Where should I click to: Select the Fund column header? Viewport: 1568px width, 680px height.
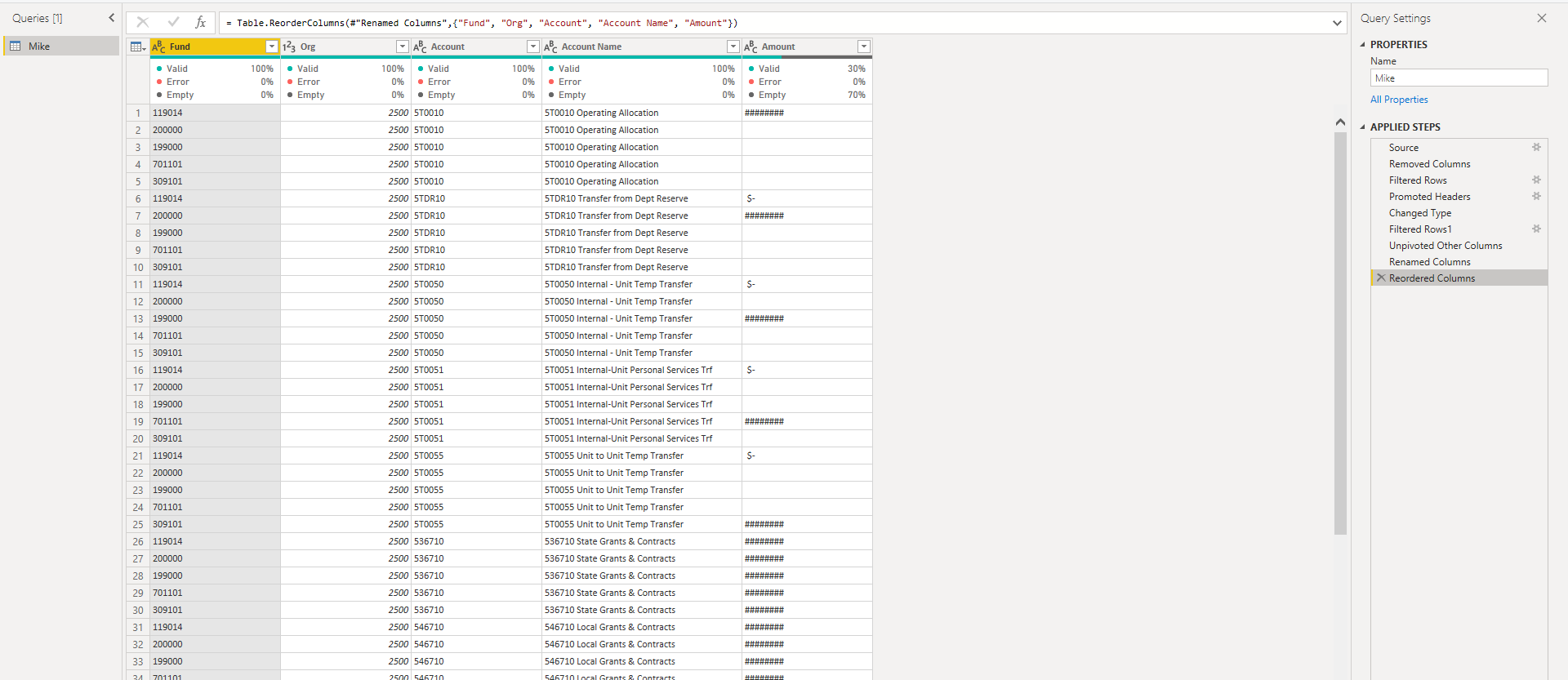pyautogui.click(x=215, y=47)
